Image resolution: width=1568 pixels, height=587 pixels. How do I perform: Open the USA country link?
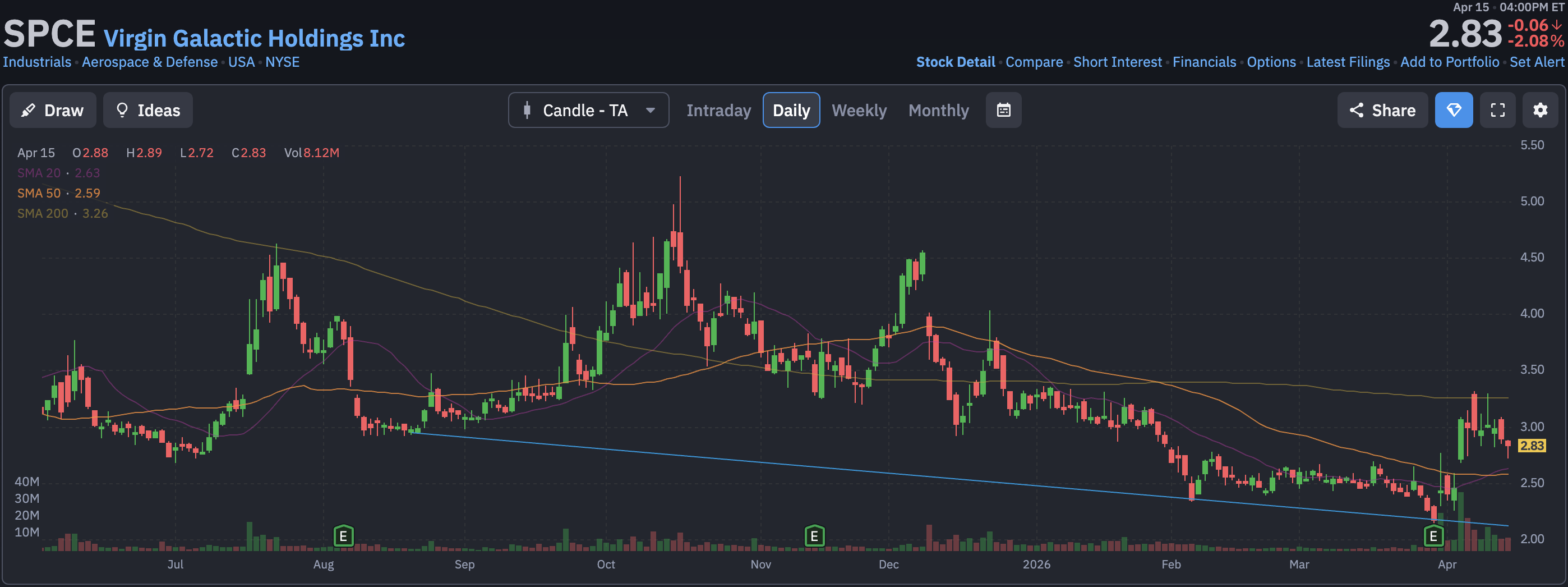[x=242, y=62]
